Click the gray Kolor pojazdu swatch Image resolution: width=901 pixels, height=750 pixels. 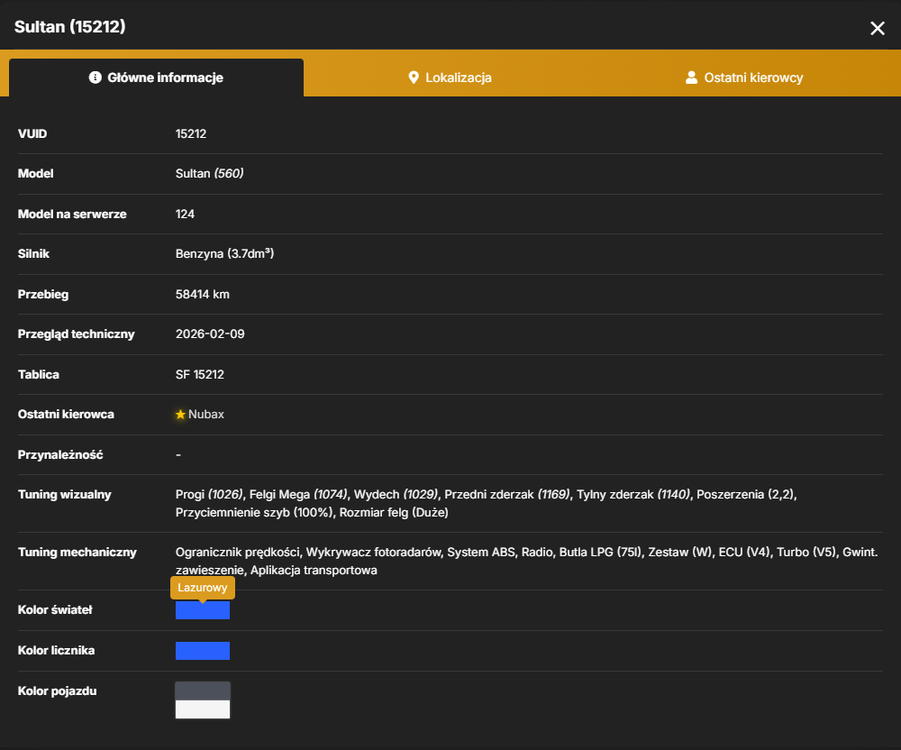(x=202, y=691)
